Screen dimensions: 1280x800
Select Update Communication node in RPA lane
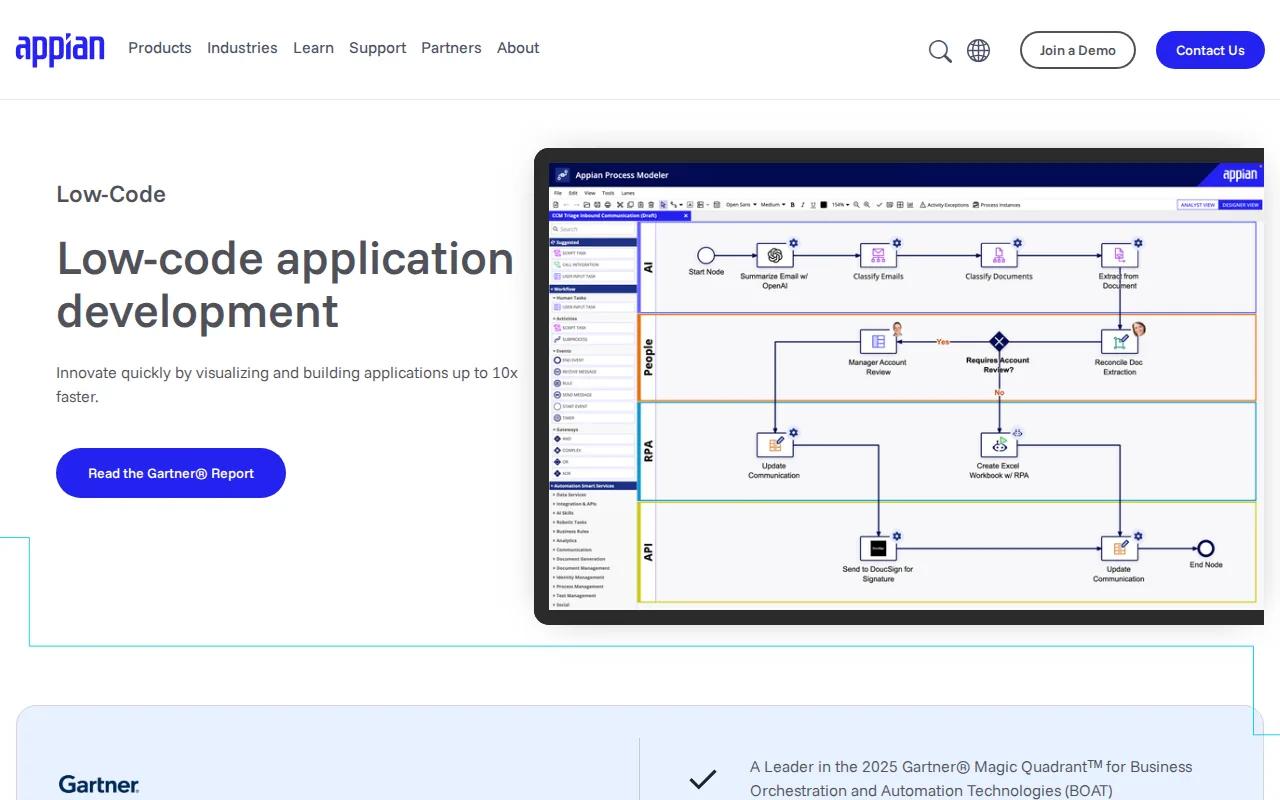pyautogui.click(x=774, y=445)
